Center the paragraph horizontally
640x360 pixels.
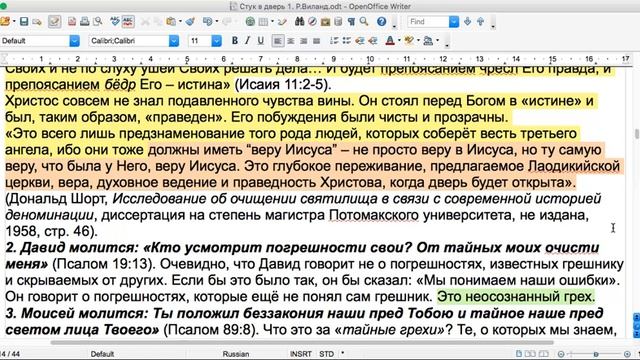[x=291, y=41]
